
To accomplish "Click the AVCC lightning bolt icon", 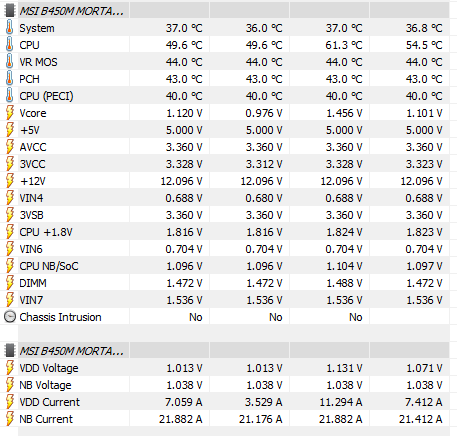I will (10, 147).
